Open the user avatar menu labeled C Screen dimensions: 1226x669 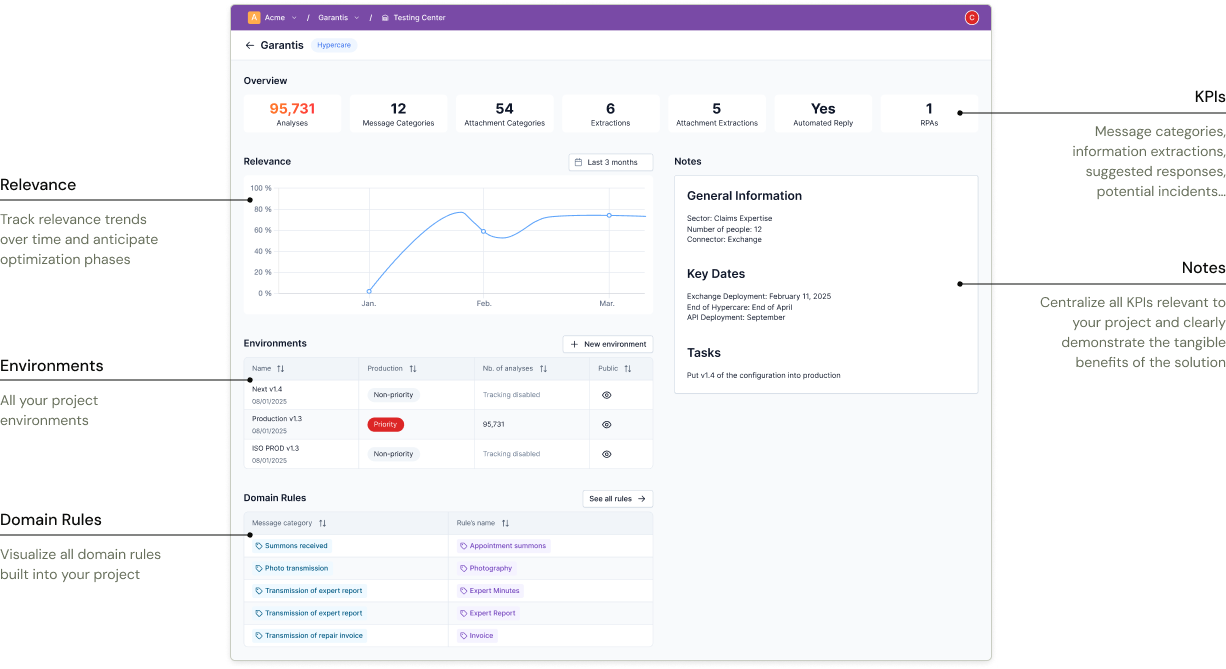[x=971, y=17]
